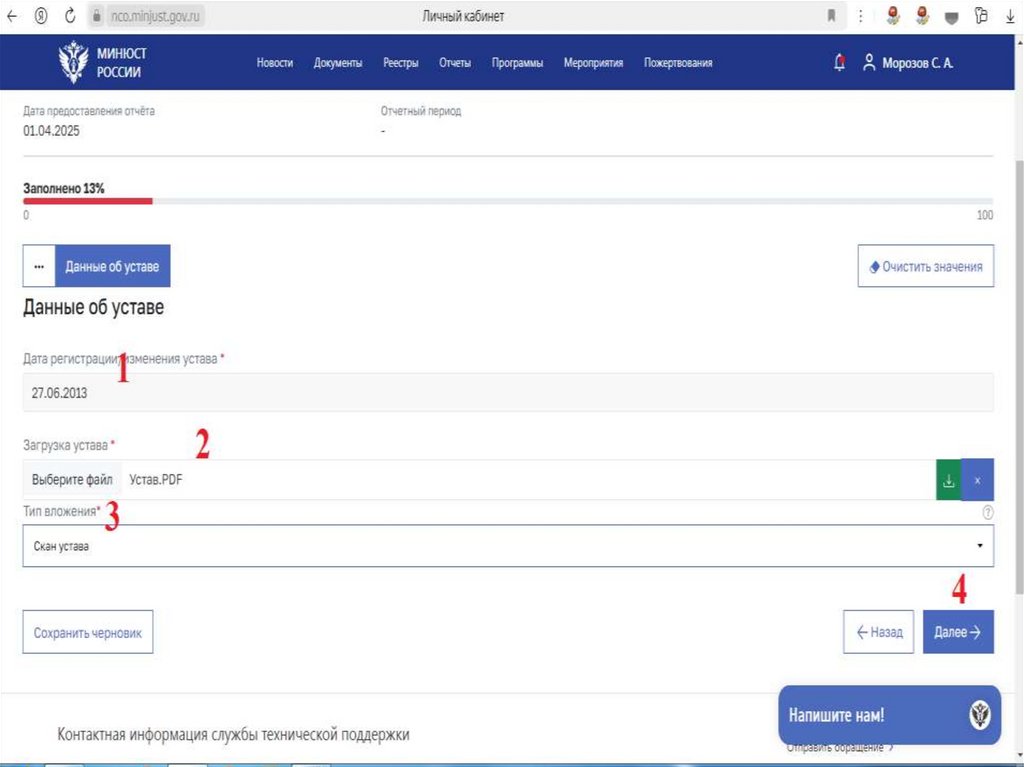Viewport: 1024px width, 767px height.
Task: Open the Пожертвования menu item
Action: [678, 63]
